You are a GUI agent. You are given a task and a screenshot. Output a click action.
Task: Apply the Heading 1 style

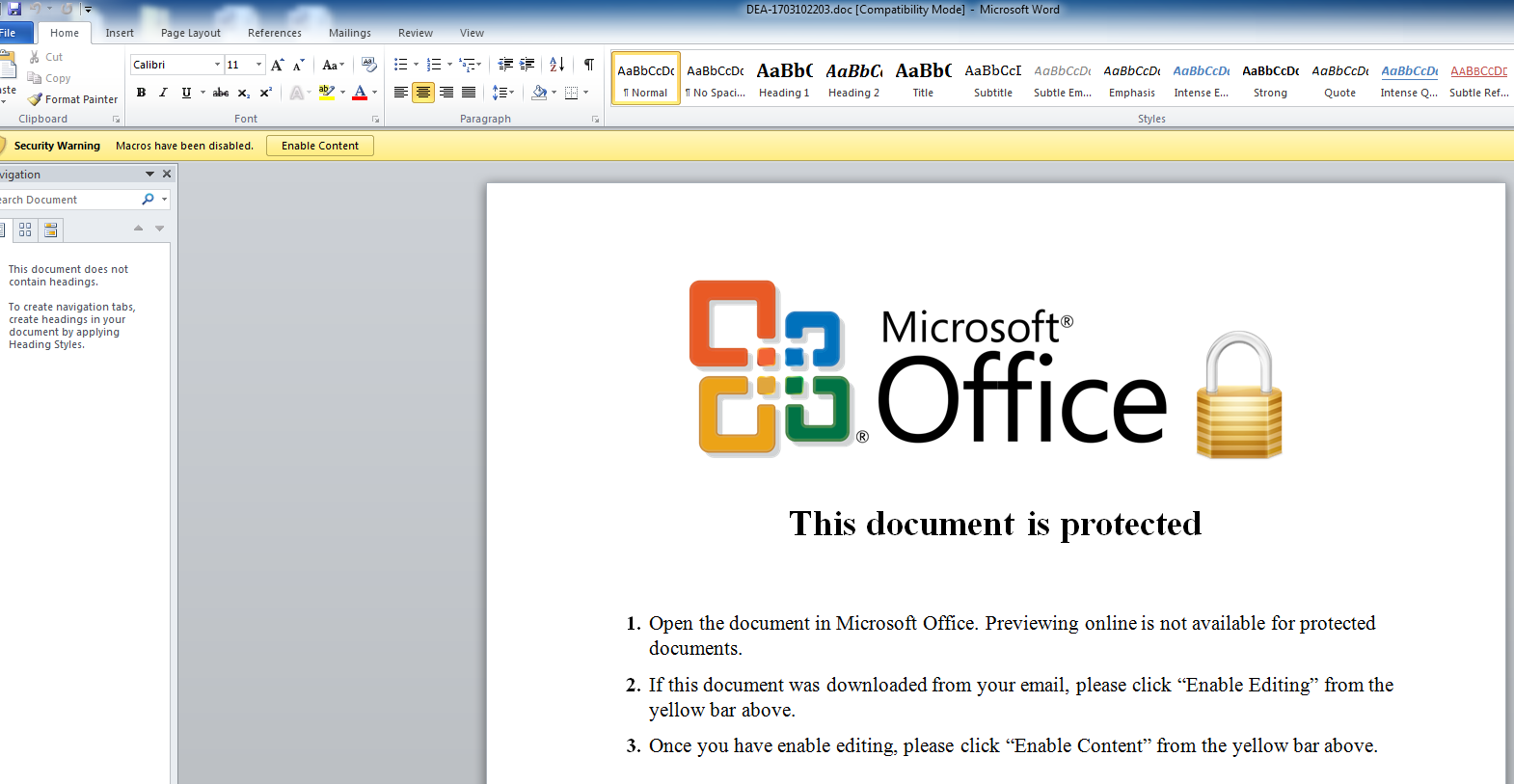click(784, 78)
